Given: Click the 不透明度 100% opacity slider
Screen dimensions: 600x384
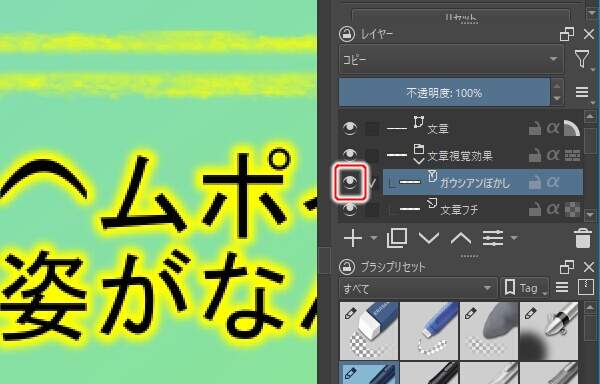Looking at the screenshot, I should tap(444, 93).
